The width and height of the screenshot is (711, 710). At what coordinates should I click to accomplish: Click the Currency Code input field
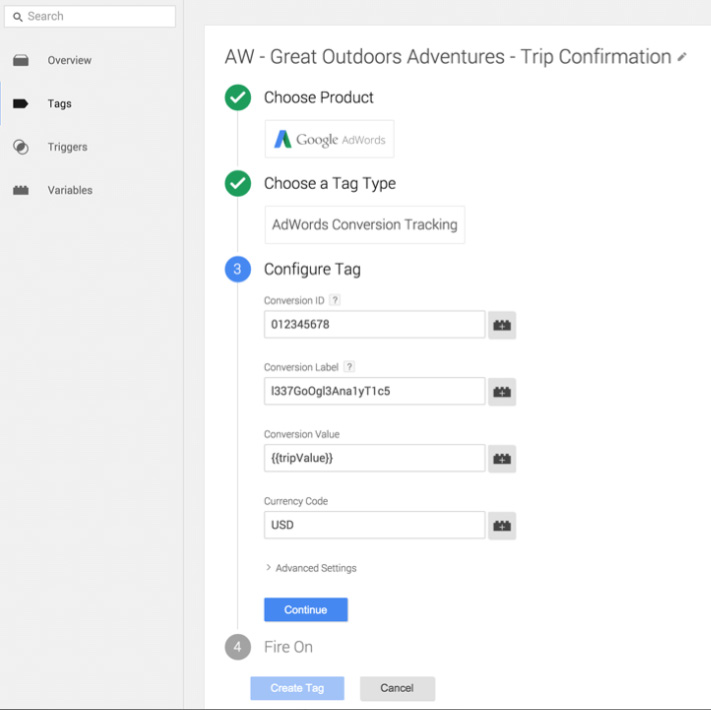click(x=375, y=525)
